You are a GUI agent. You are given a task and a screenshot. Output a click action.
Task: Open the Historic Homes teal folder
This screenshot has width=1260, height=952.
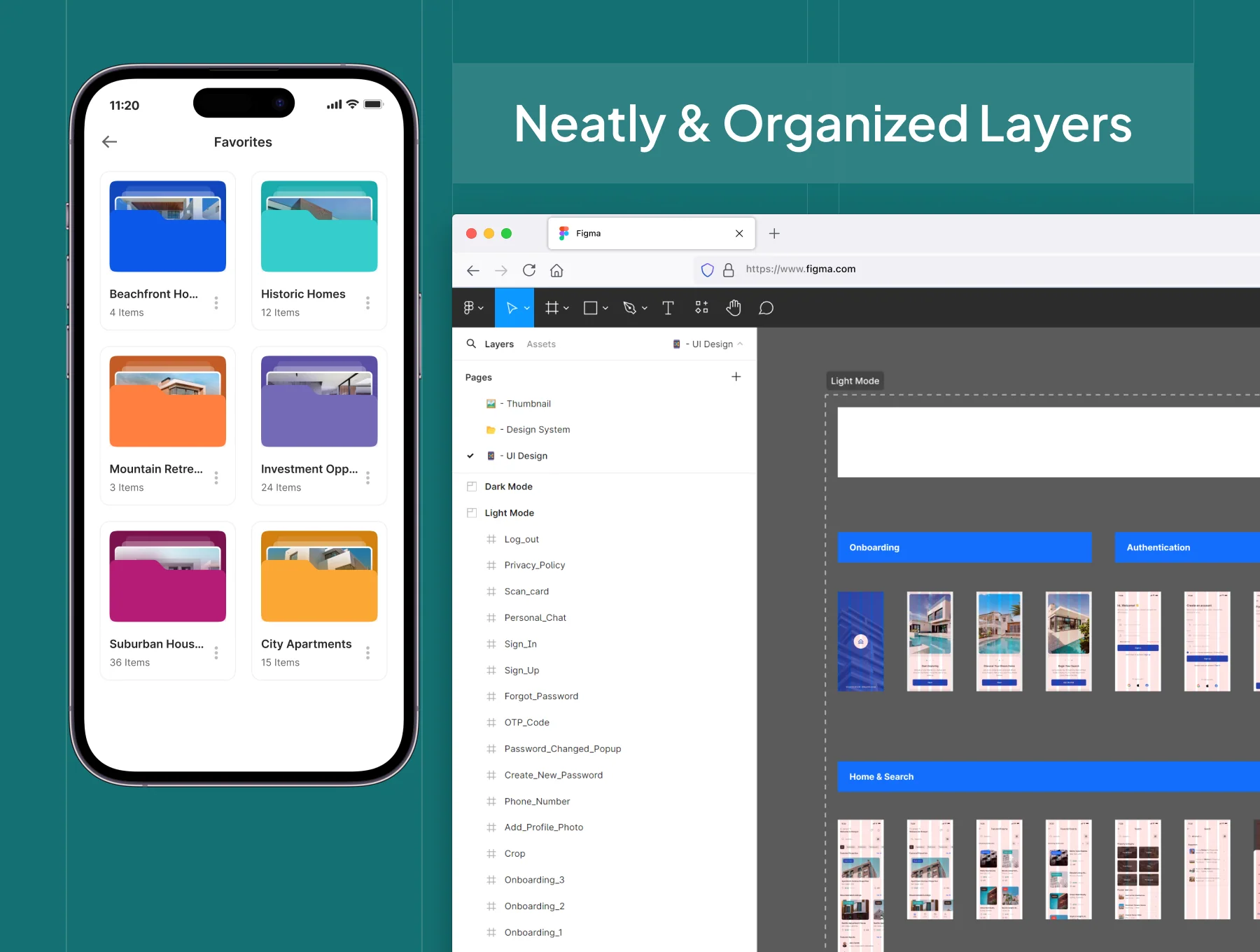(x=319, y=226)
